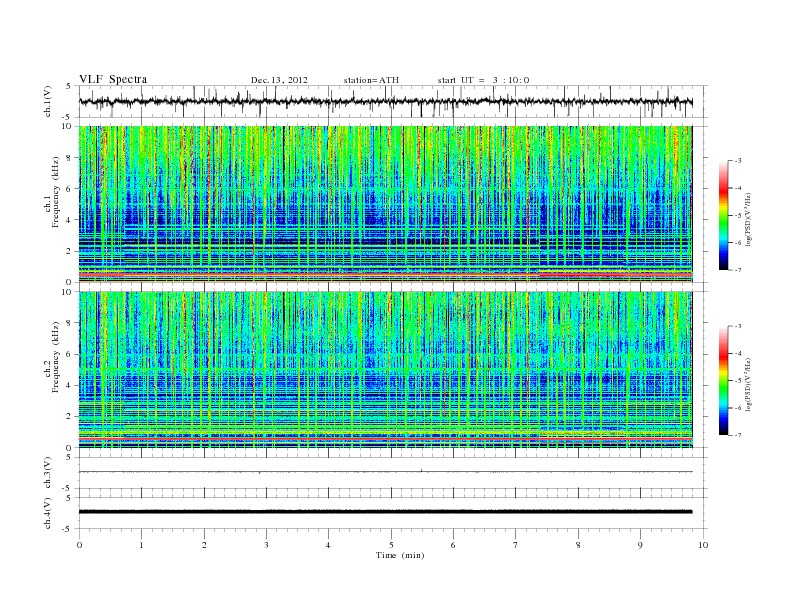The image size is (792, 612).
Task: Select the "start UT = 3:10:0" label
Action: pyautogui.click(x=483, y=80)
